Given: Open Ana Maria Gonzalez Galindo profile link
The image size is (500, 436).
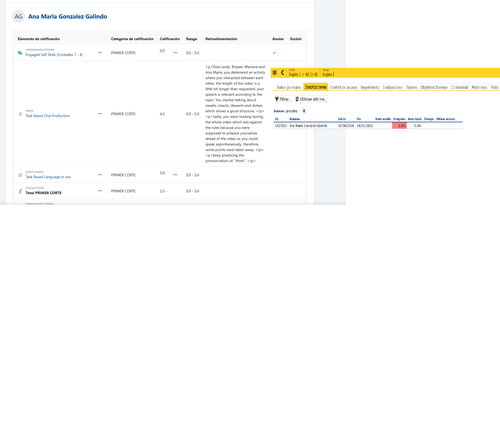Looking at the screenshot, I should click(68, 16).
